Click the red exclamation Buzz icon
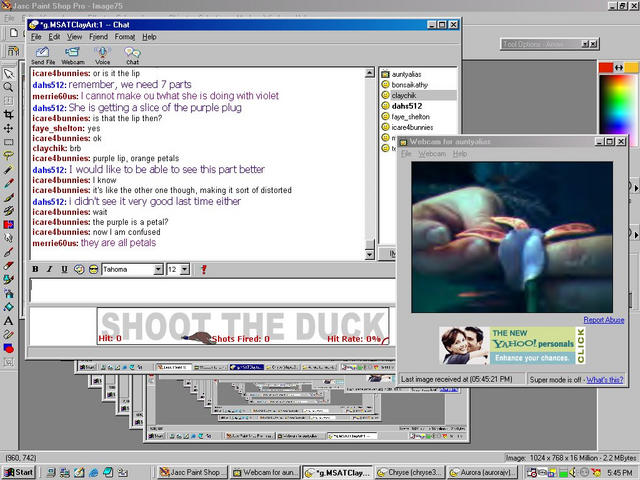Viewport: 640px width, 480px height. point(204,269)
